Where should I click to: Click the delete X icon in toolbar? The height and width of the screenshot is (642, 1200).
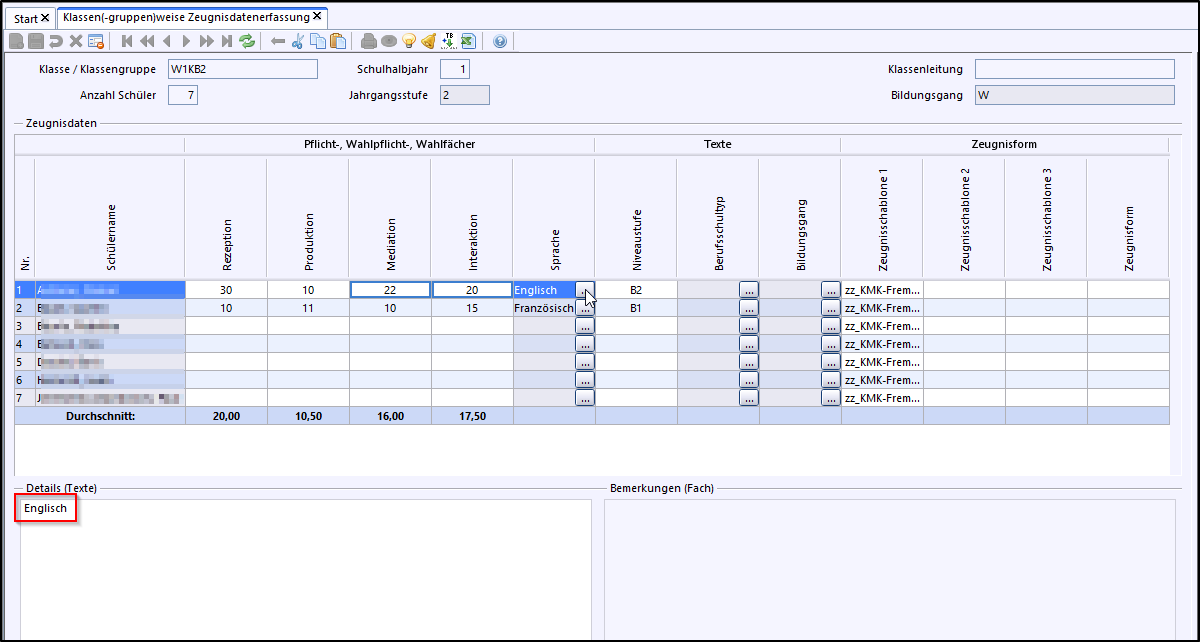(x=76, y=41)
